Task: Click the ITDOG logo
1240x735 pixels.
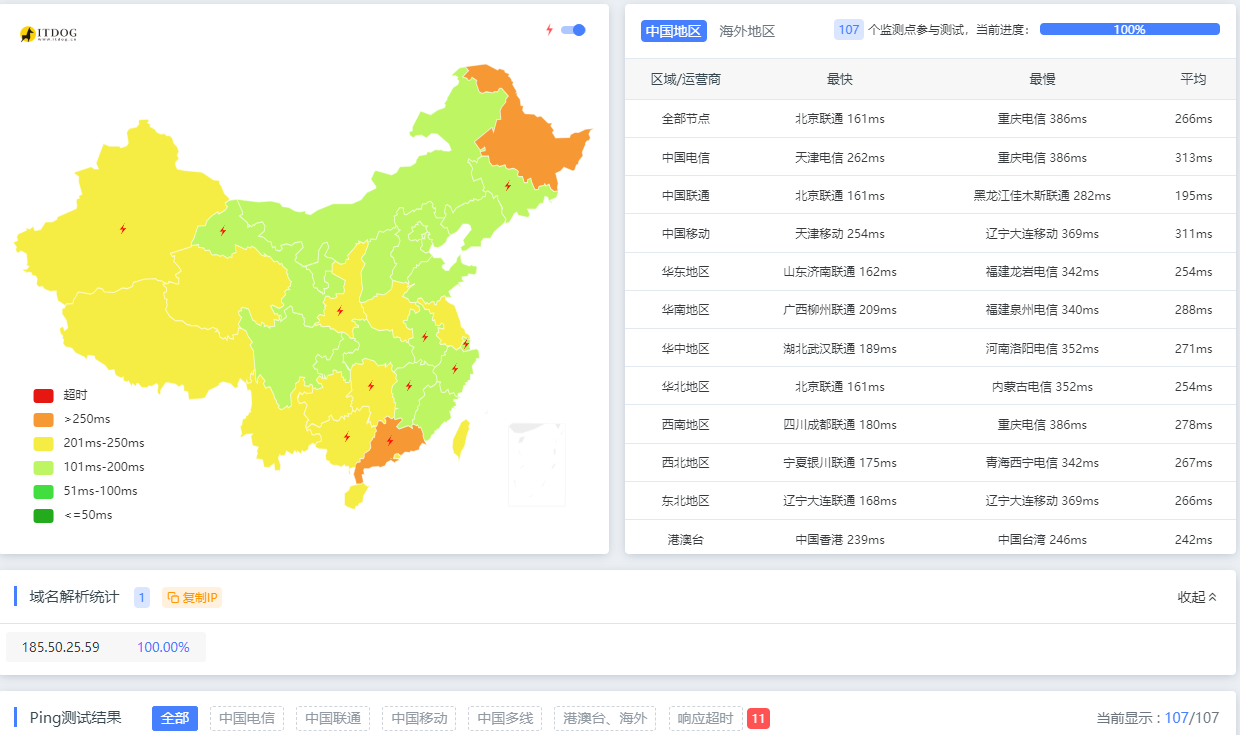Action: 48,34
